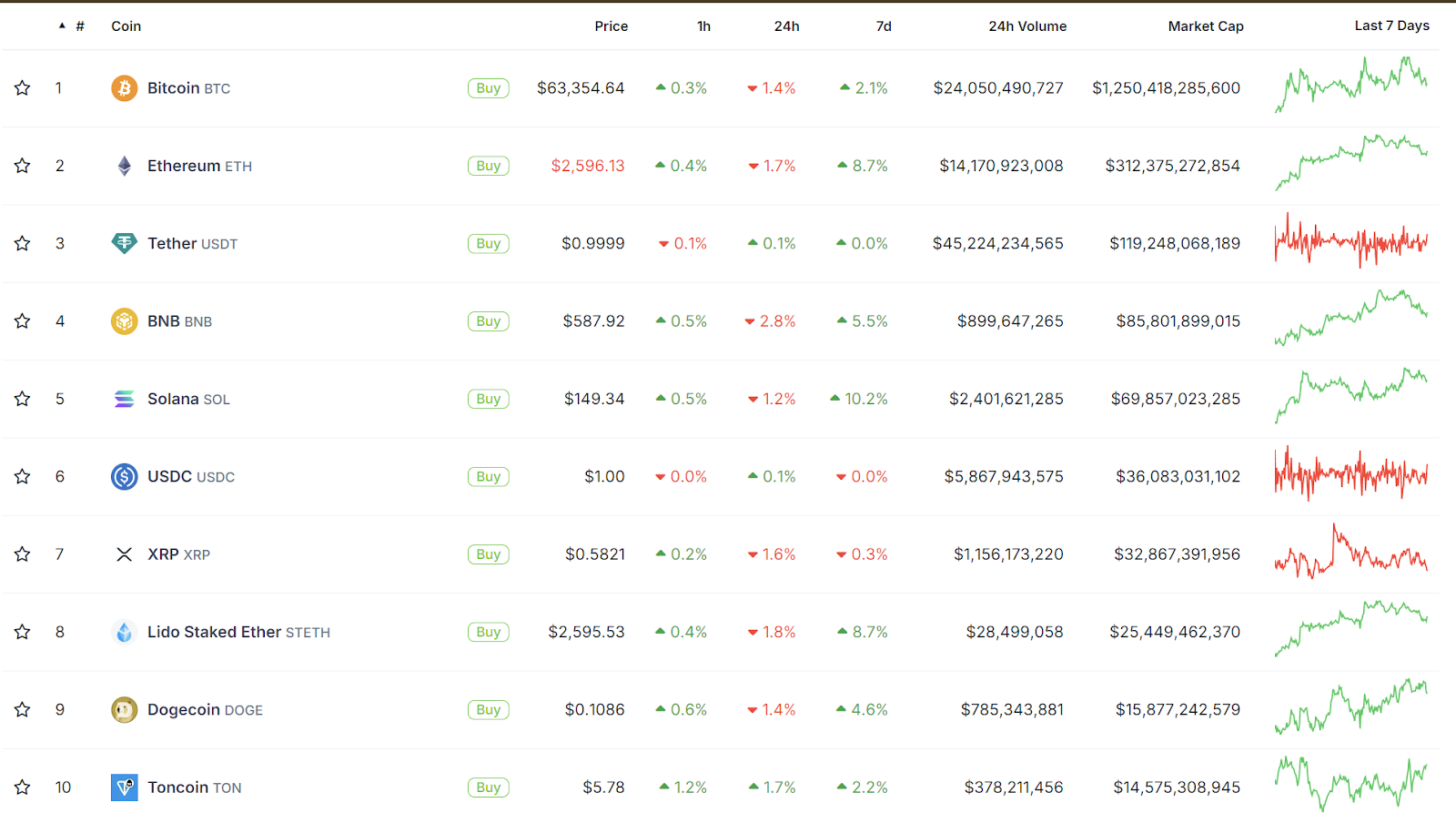
Task: Click the Toncoin logo icon
Action: click(125, 787)
